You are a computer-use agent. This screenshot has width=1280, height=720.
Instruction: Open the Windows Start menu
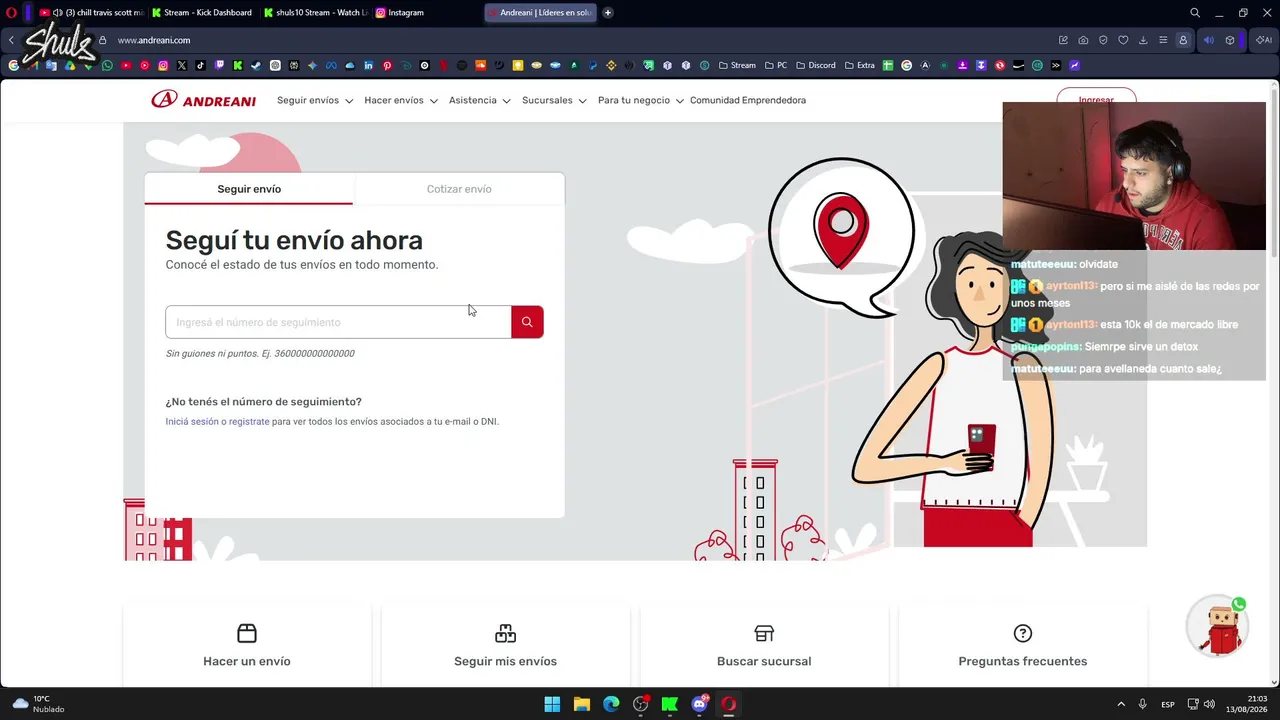(552, 704)
